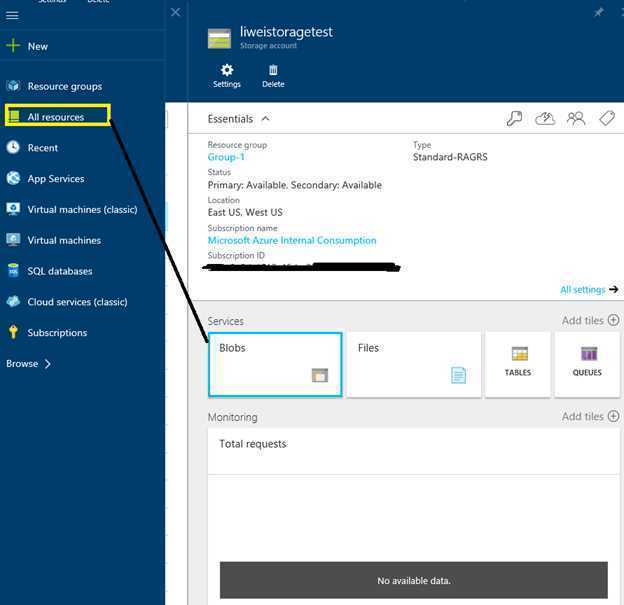Open the QUEUES tile
This screenshot has height=605, width=624.
tap(587, 364)
